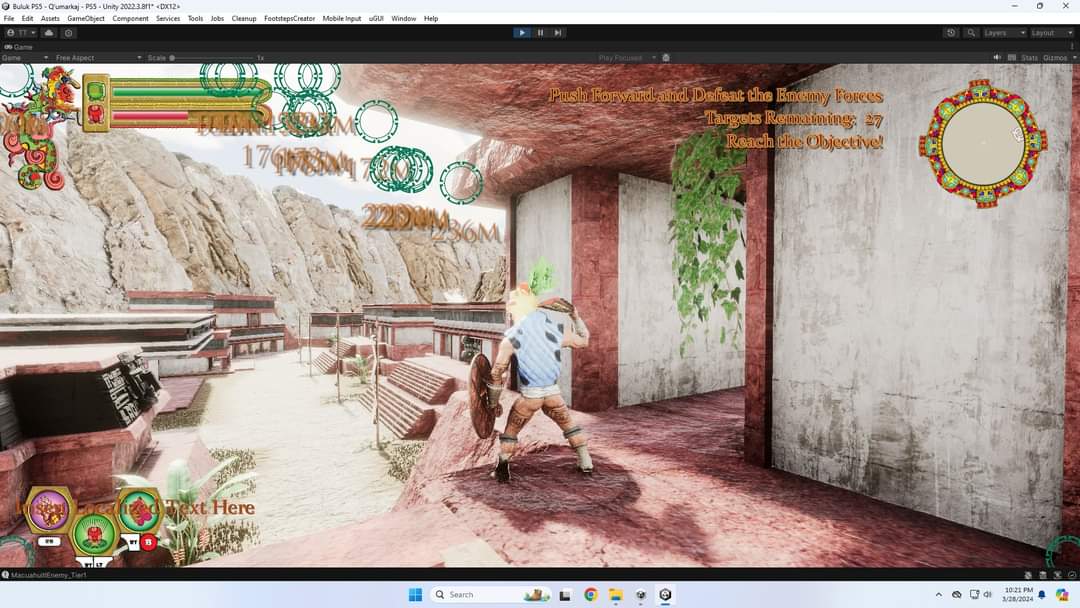Viewport: 1080px width, 608px height.
Task: Click the purple hexagon ability icon
Action: (x=49, y=510)
